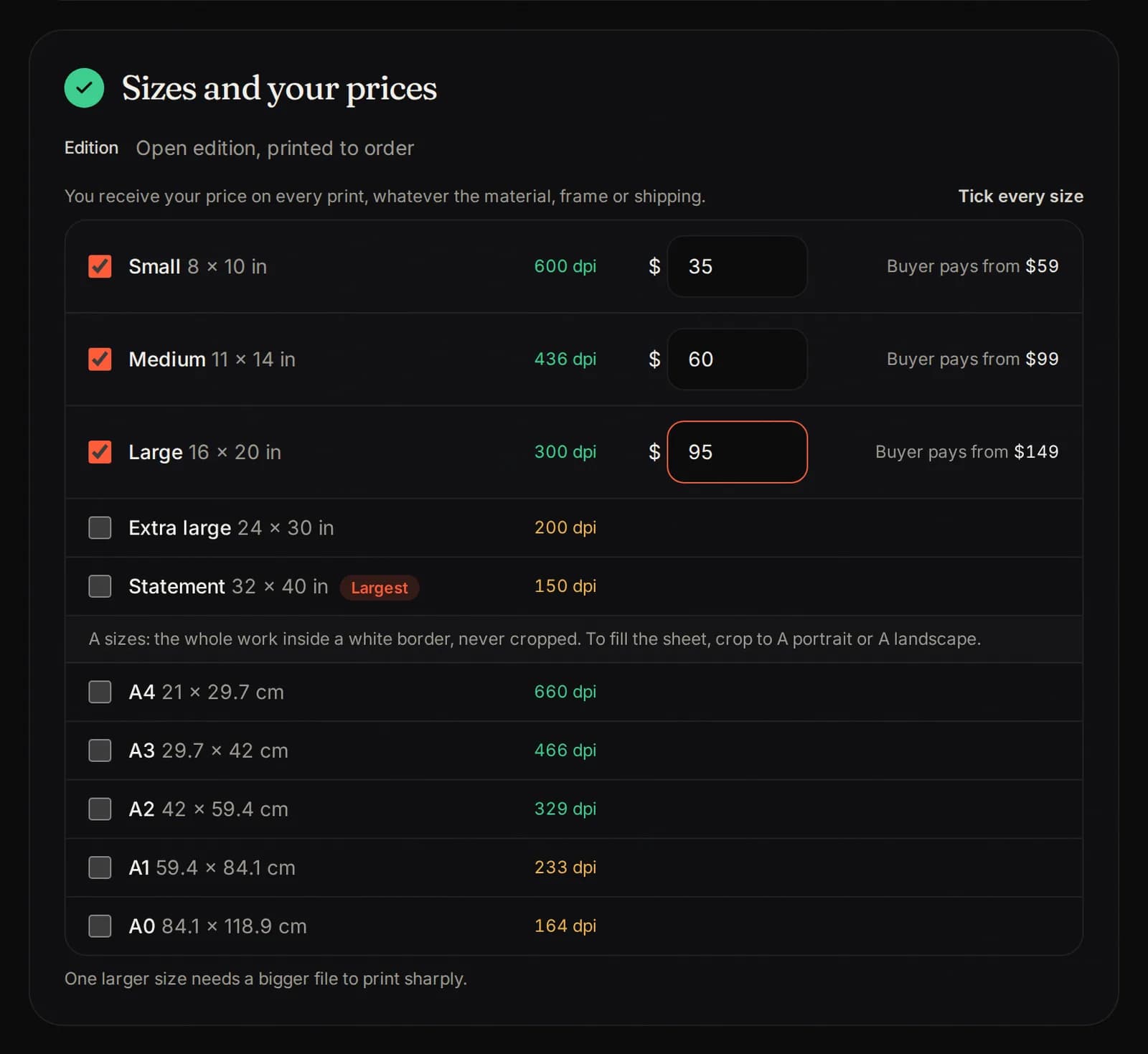Uncheck the Medium 11 × 14 in size
Screen dimensions: 1148x1054
tap(100, 359)
